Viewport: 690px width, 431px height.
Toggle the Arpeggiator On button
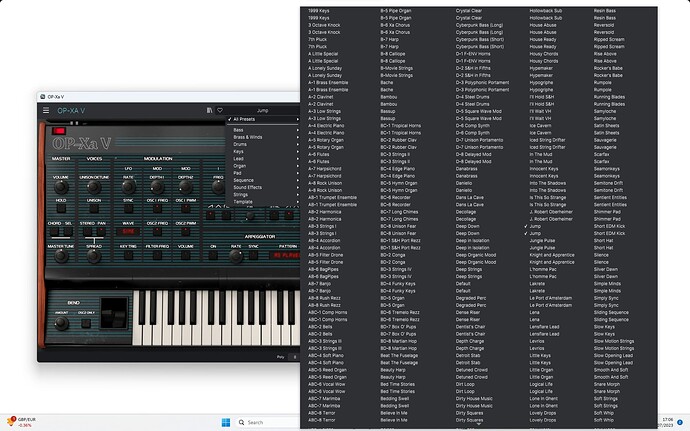coord(213,255)
